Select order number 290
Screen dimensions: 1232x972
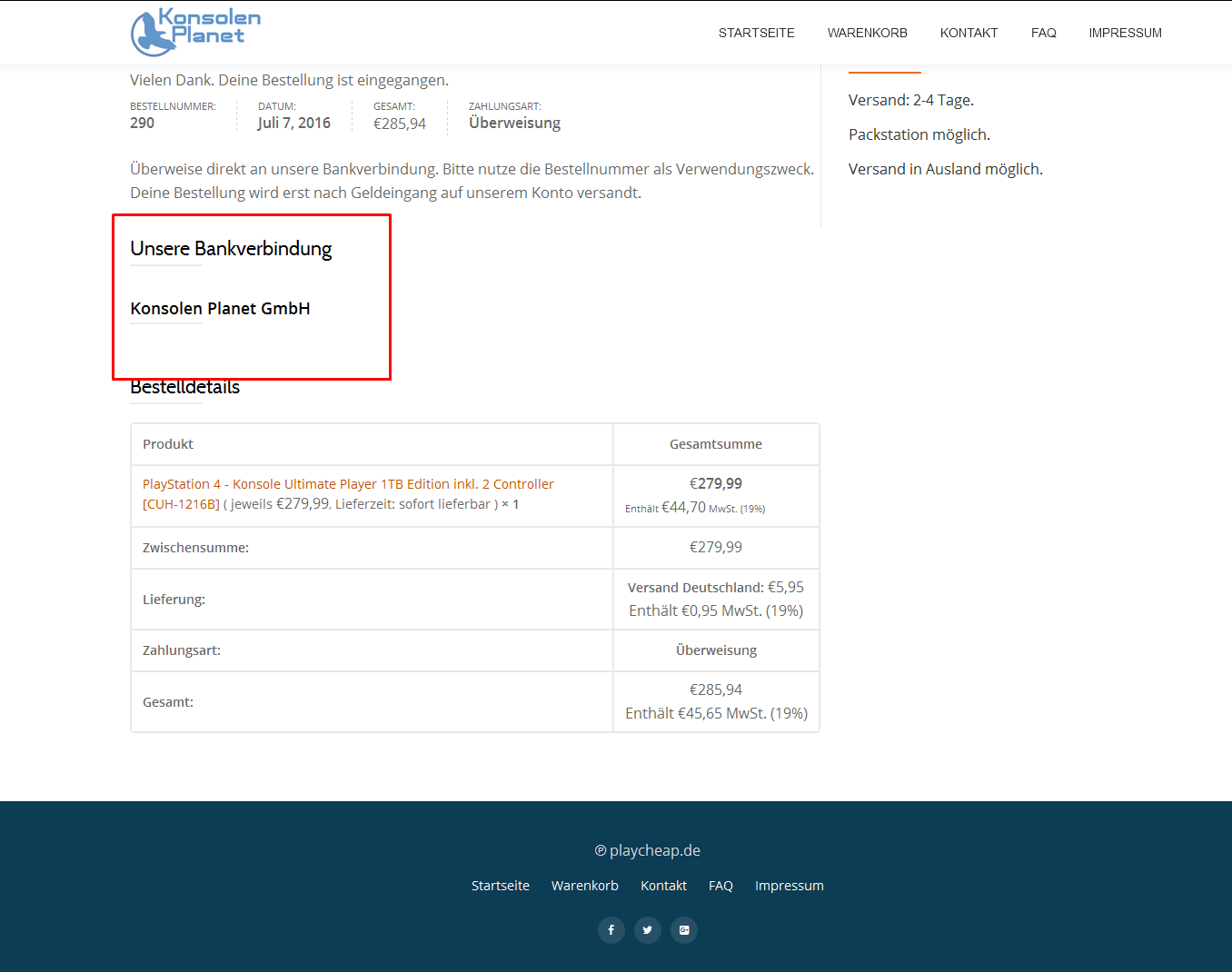pos(143,123)
